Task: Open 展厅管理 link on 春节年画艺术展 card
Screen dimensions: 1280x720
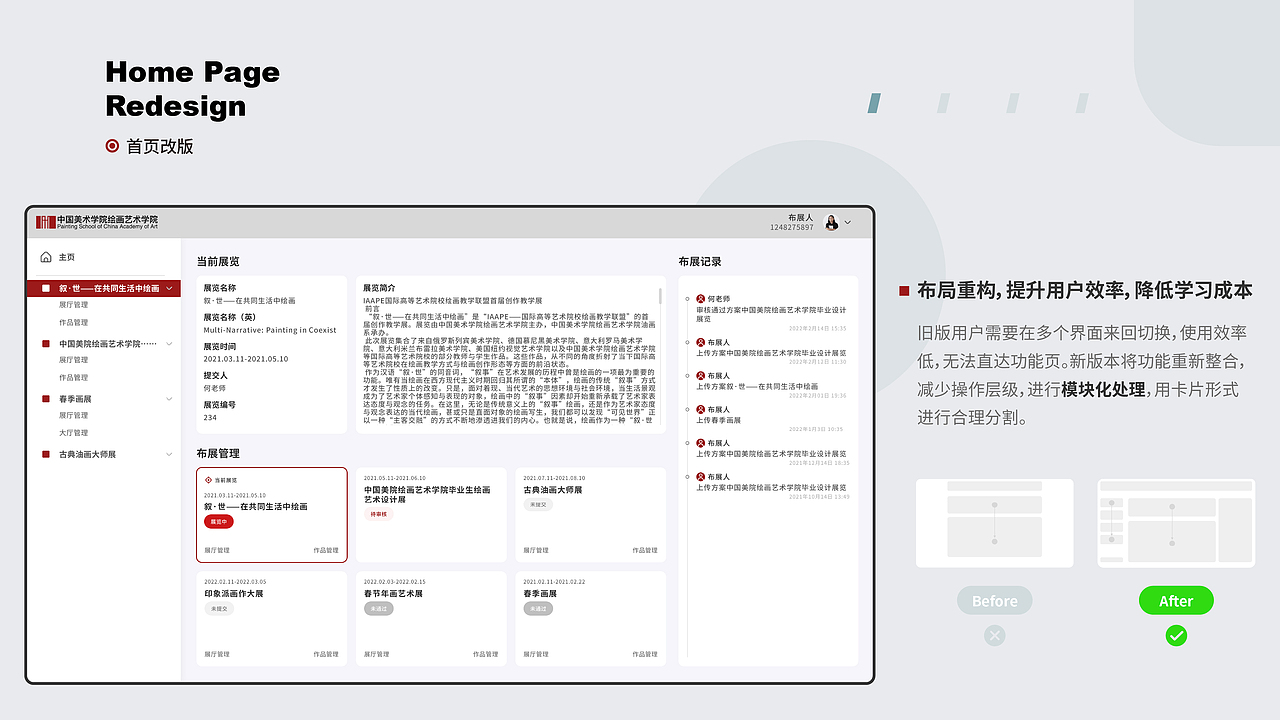Action: 377,654
